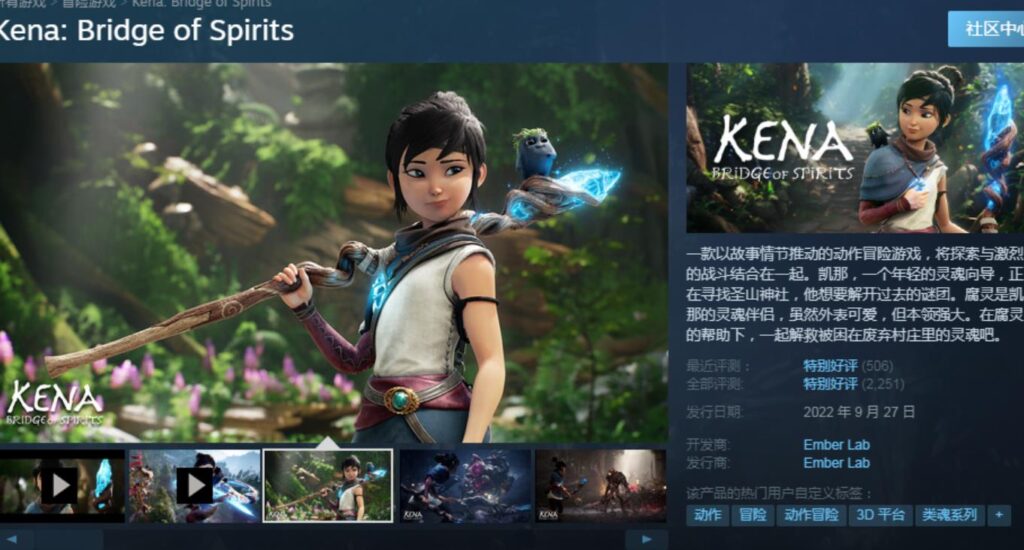View all reviews 特别好评 link

(830, 384)
